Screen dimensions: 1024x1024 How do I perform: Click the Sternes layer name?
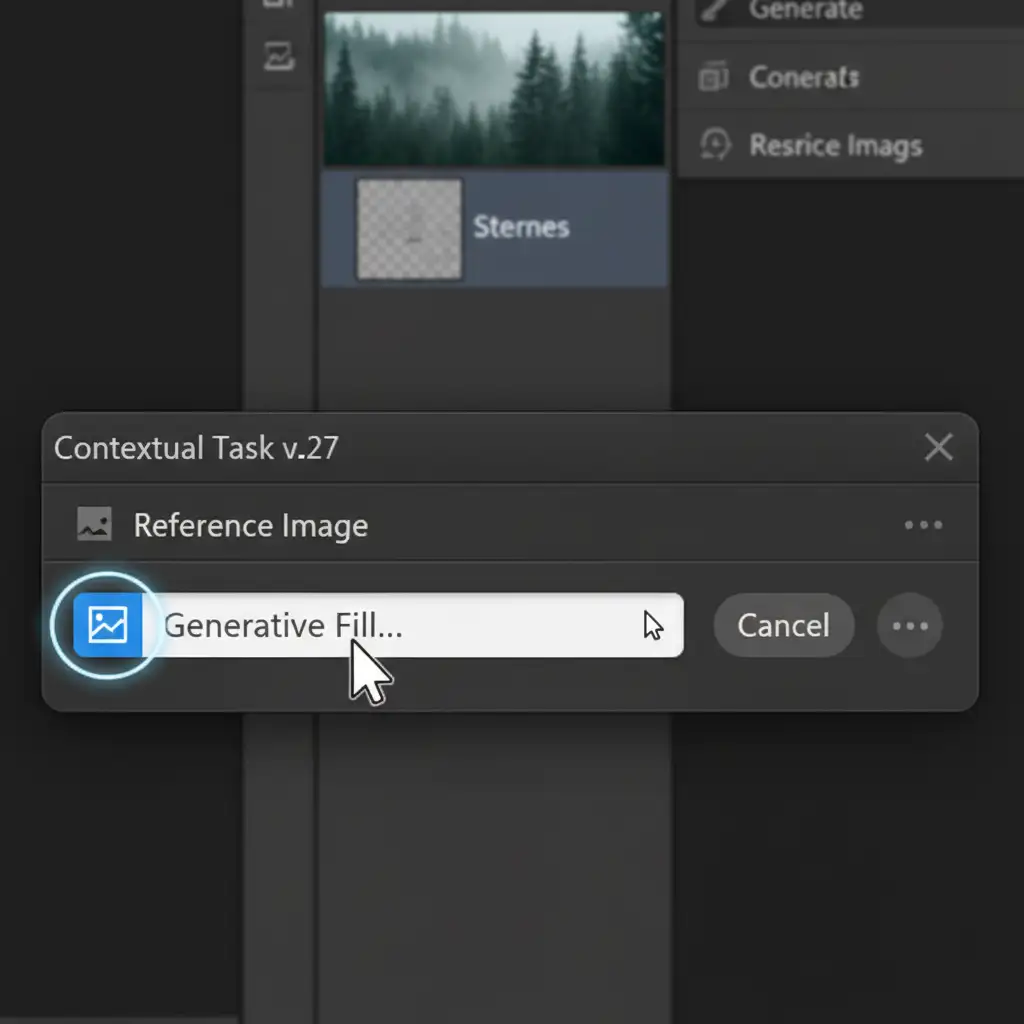(521, 226)
